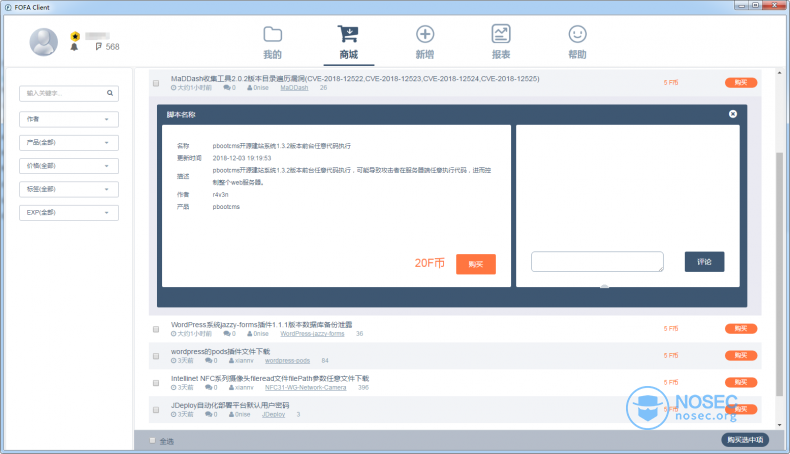Tick the MaDDash row checkbox

[156, 83]
